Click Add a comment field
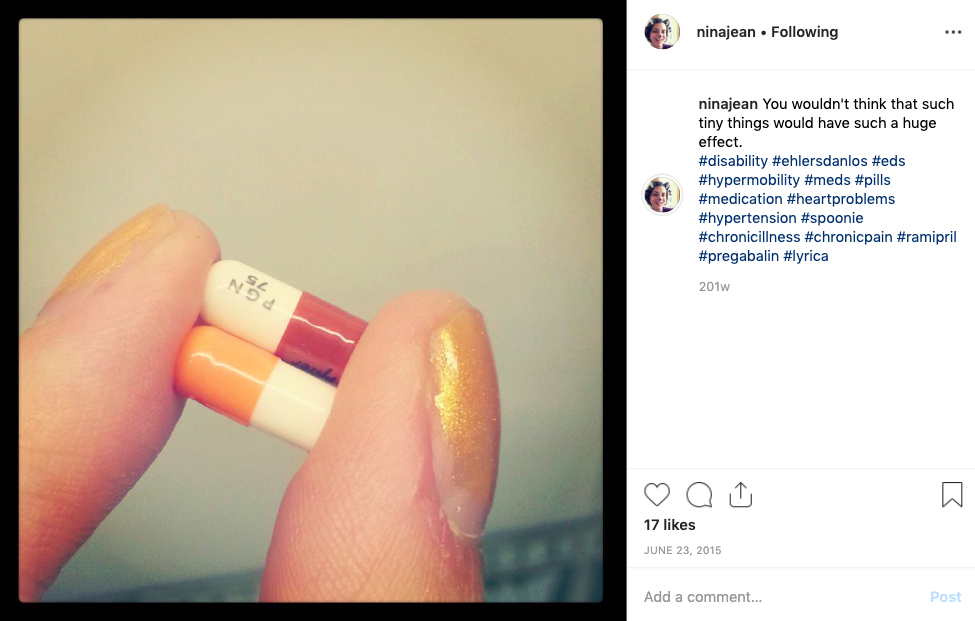 pyautogui.click(x=777, y=597)
